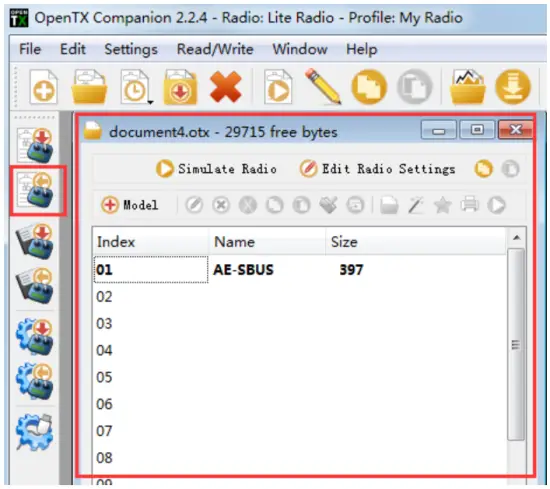550x489 pixels.
Task: Click the gray printer icon to print model
Action: (470, 205)
